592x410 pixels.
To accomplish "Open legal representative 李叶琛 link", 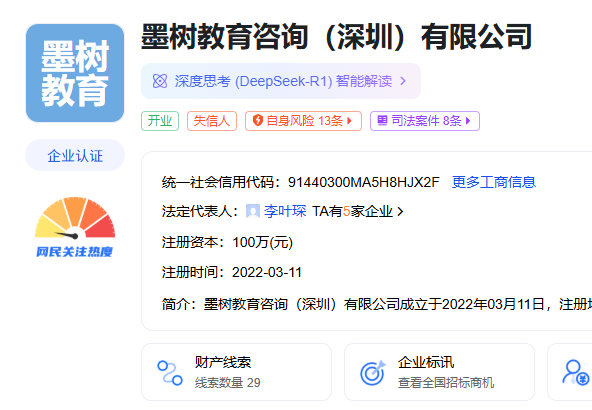I will pyautogui.click(x=285, y=211).
